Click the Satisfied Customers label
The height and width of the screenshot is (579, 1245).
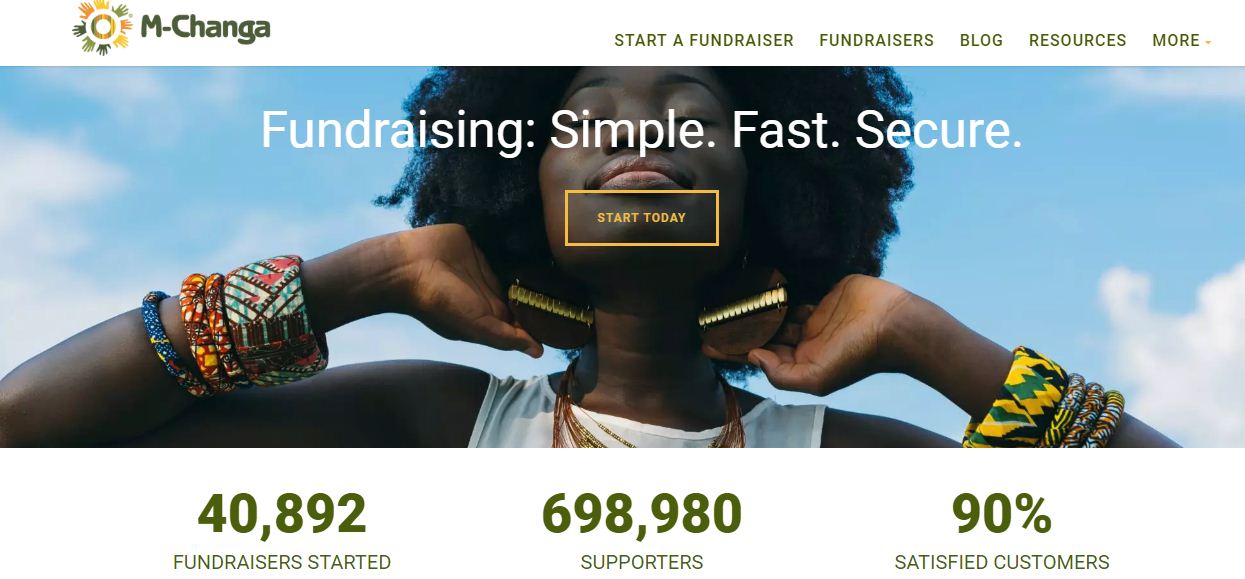point(1002,562)
